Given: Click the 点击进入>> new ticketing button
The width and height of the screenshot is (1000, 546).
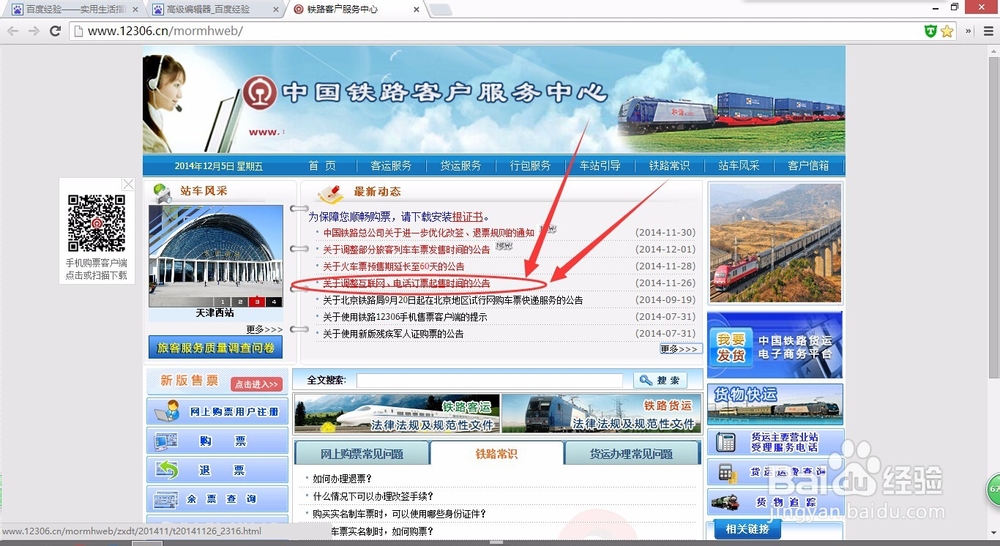Looking at the screenshot, I should pyautogui.click(x=256, y=384).
